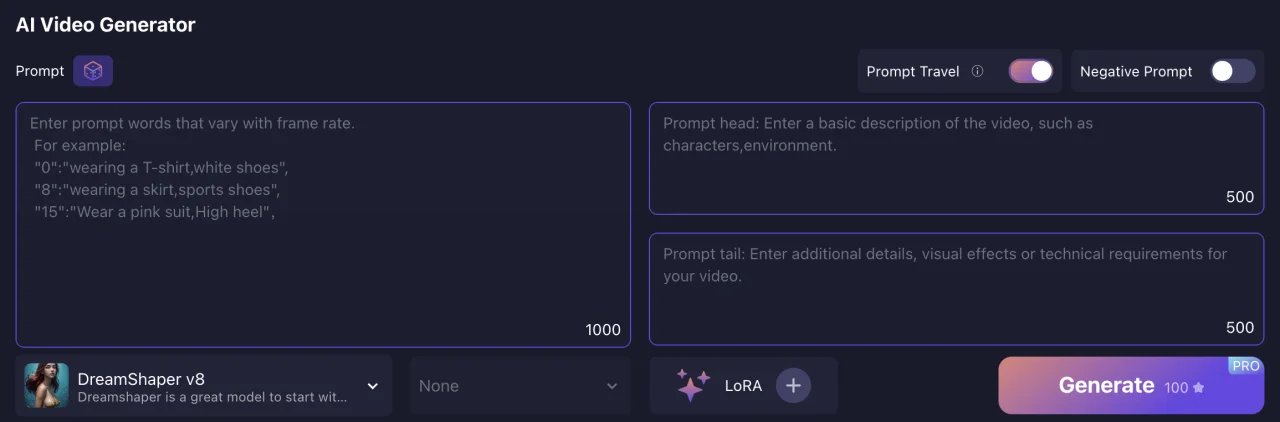Click the Generate button text

pos(1106,385)
